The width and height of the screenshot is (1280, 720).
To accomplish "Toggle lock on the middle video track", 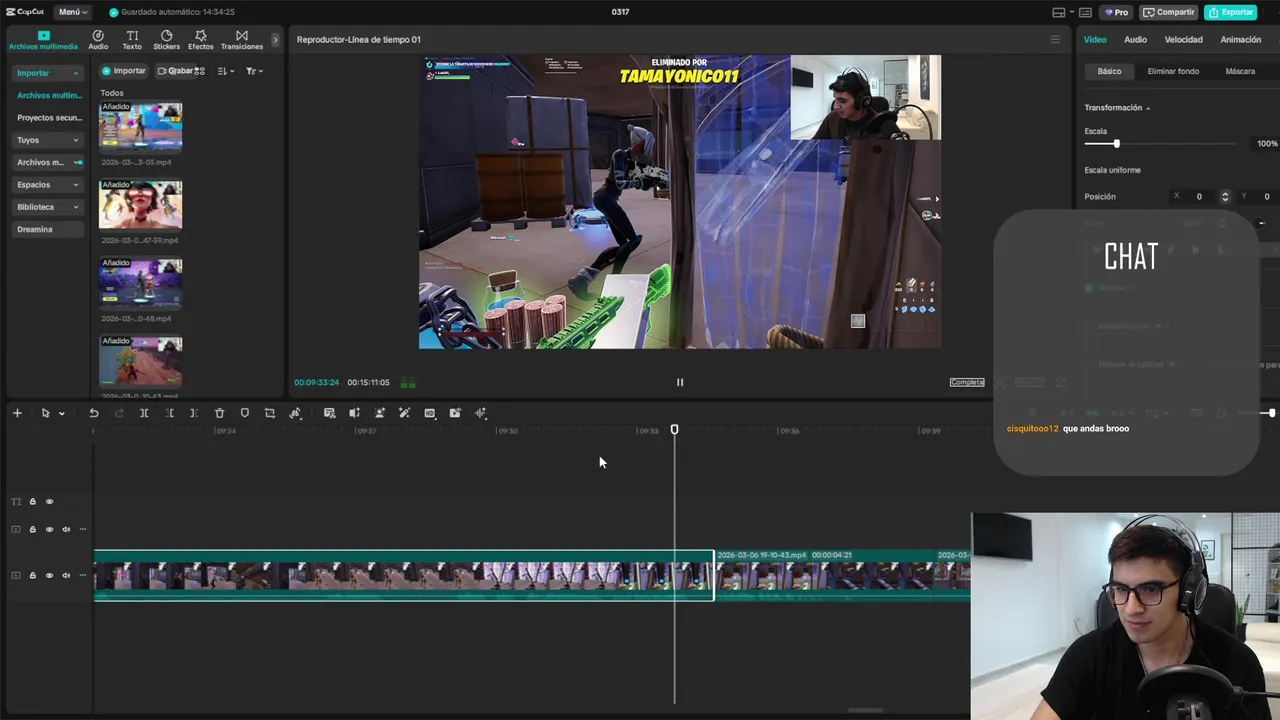I will pos(32,529).
